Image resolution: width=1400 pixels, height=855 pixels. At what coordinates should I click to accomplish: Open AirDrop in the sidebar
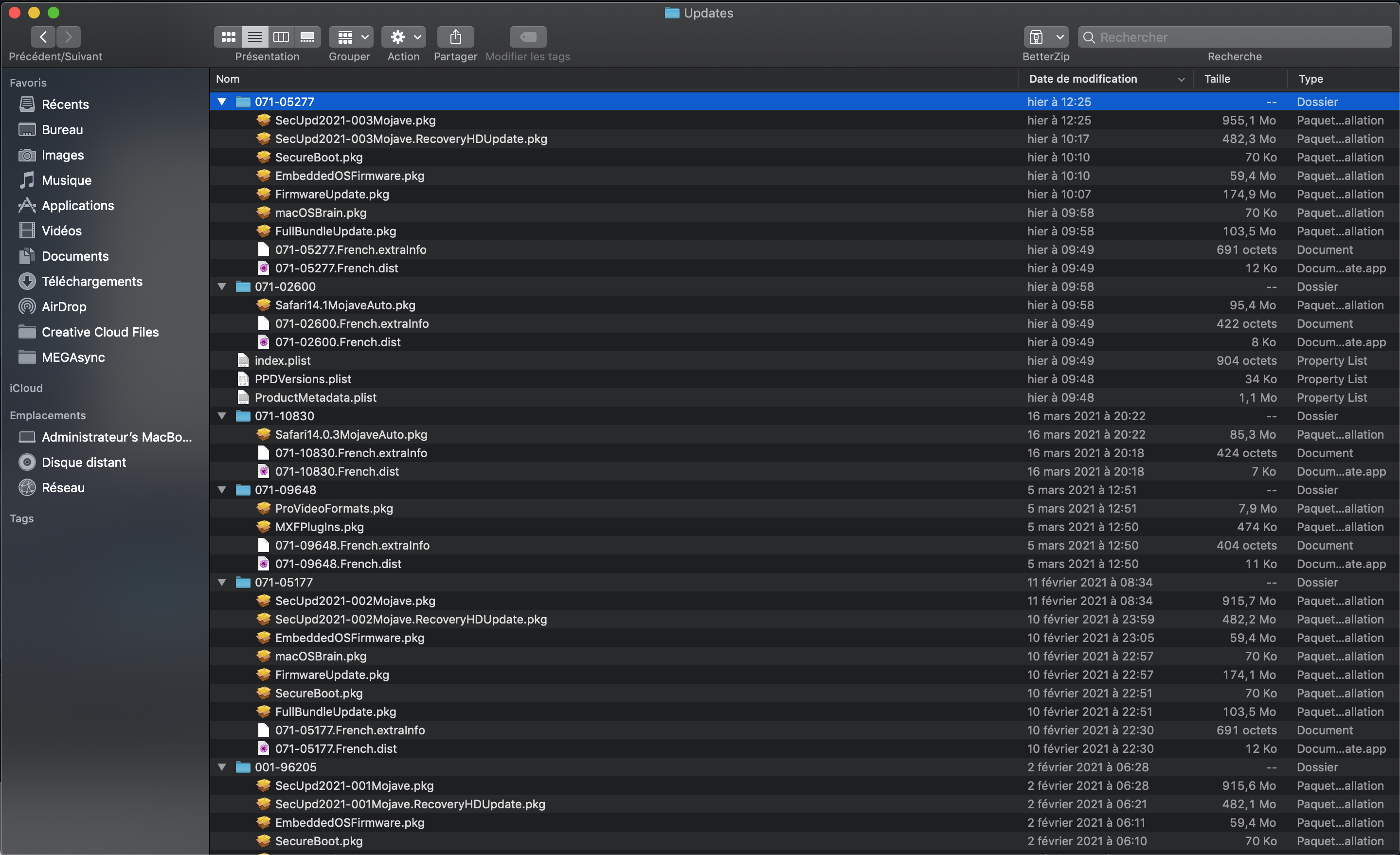coord(64,307)
